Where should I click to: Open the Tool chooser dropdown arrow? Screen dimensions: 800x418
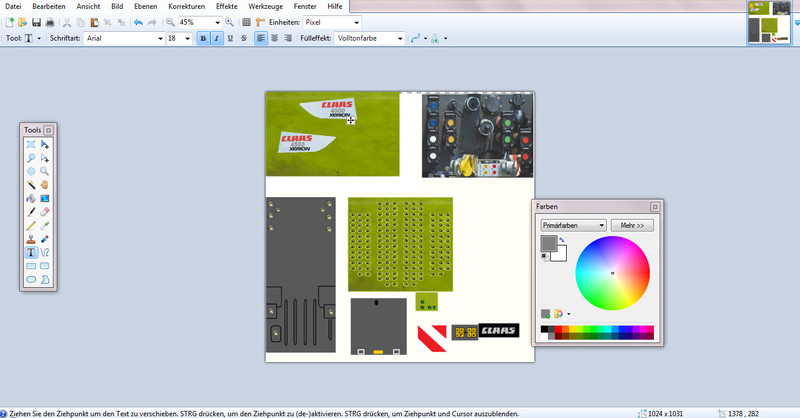click(39, 38)
